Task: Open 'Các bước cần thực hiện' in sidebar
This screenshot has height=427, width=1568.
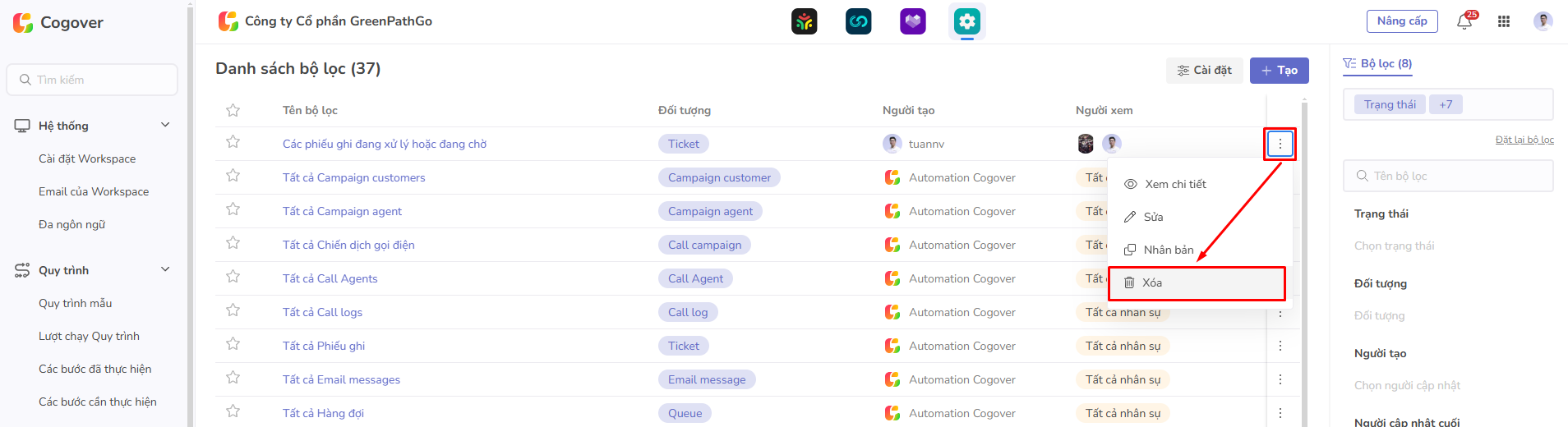Action: 98,402
